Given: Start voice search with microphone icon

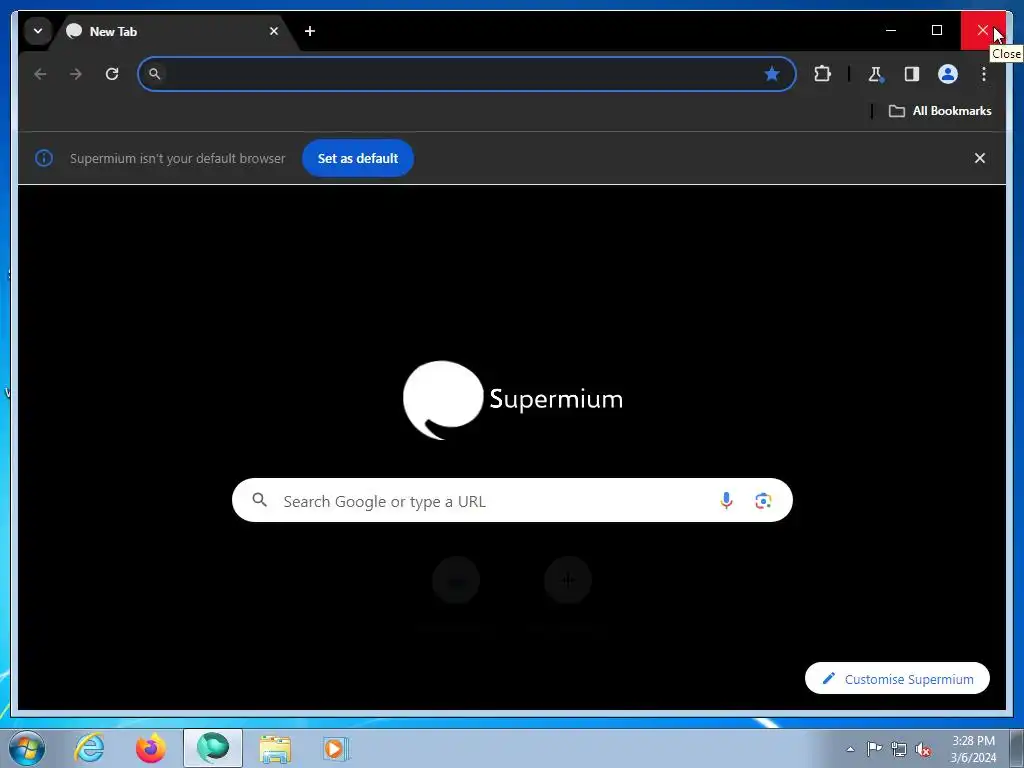Looking at the screenshot, I should point(726,501).
